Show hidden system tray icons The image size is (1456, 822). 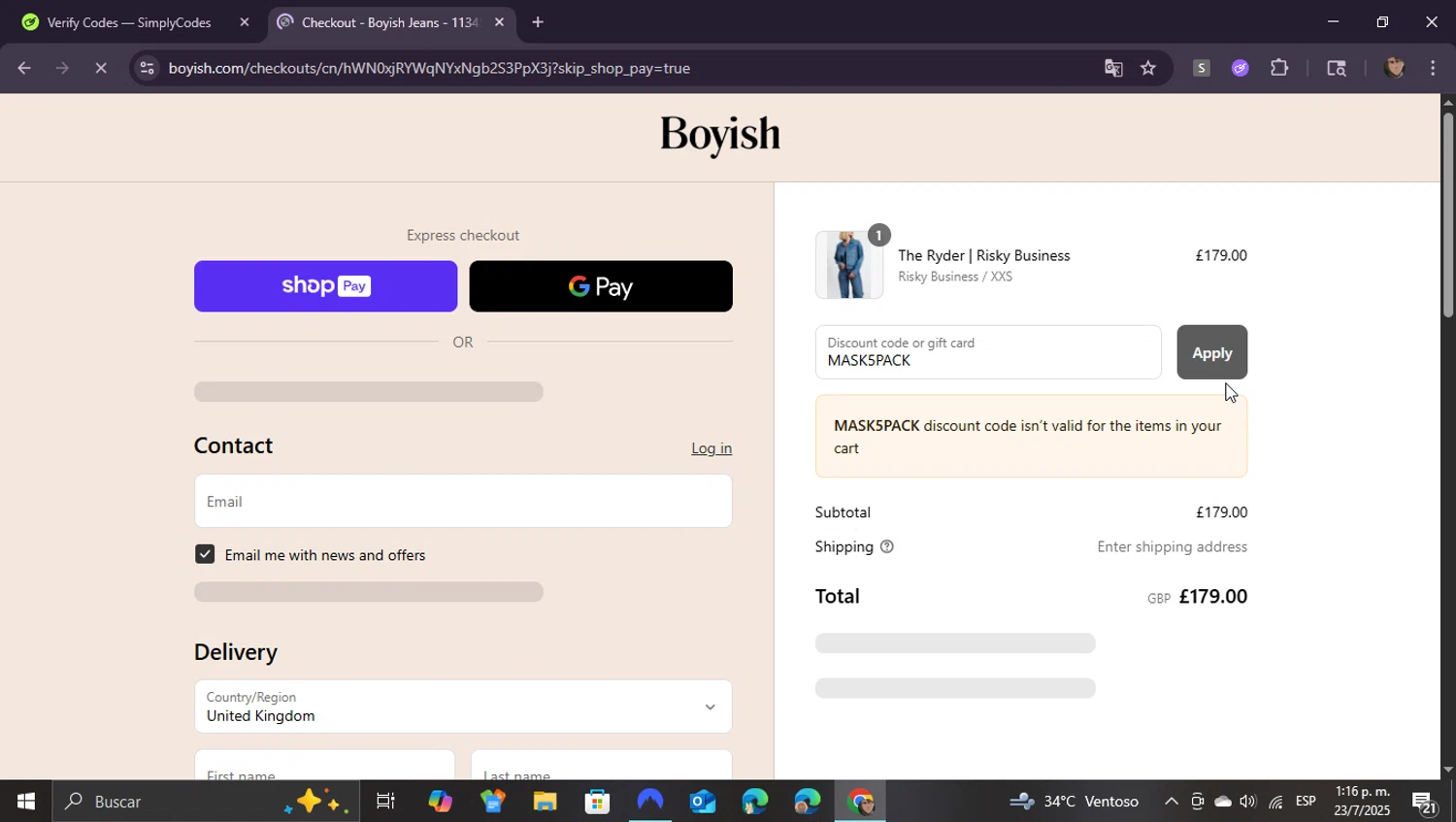[x=1172, y=802]
